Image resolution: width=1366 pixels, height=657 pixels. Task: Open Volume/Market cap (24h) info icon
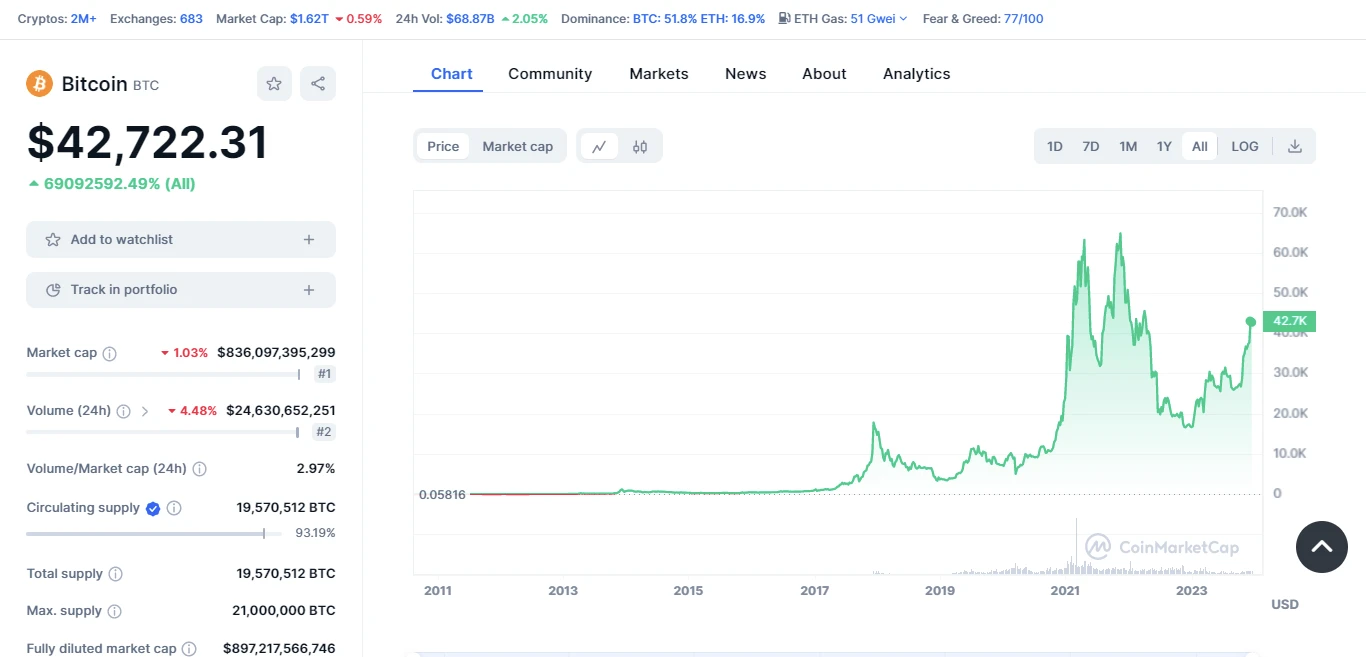[199, 469]
